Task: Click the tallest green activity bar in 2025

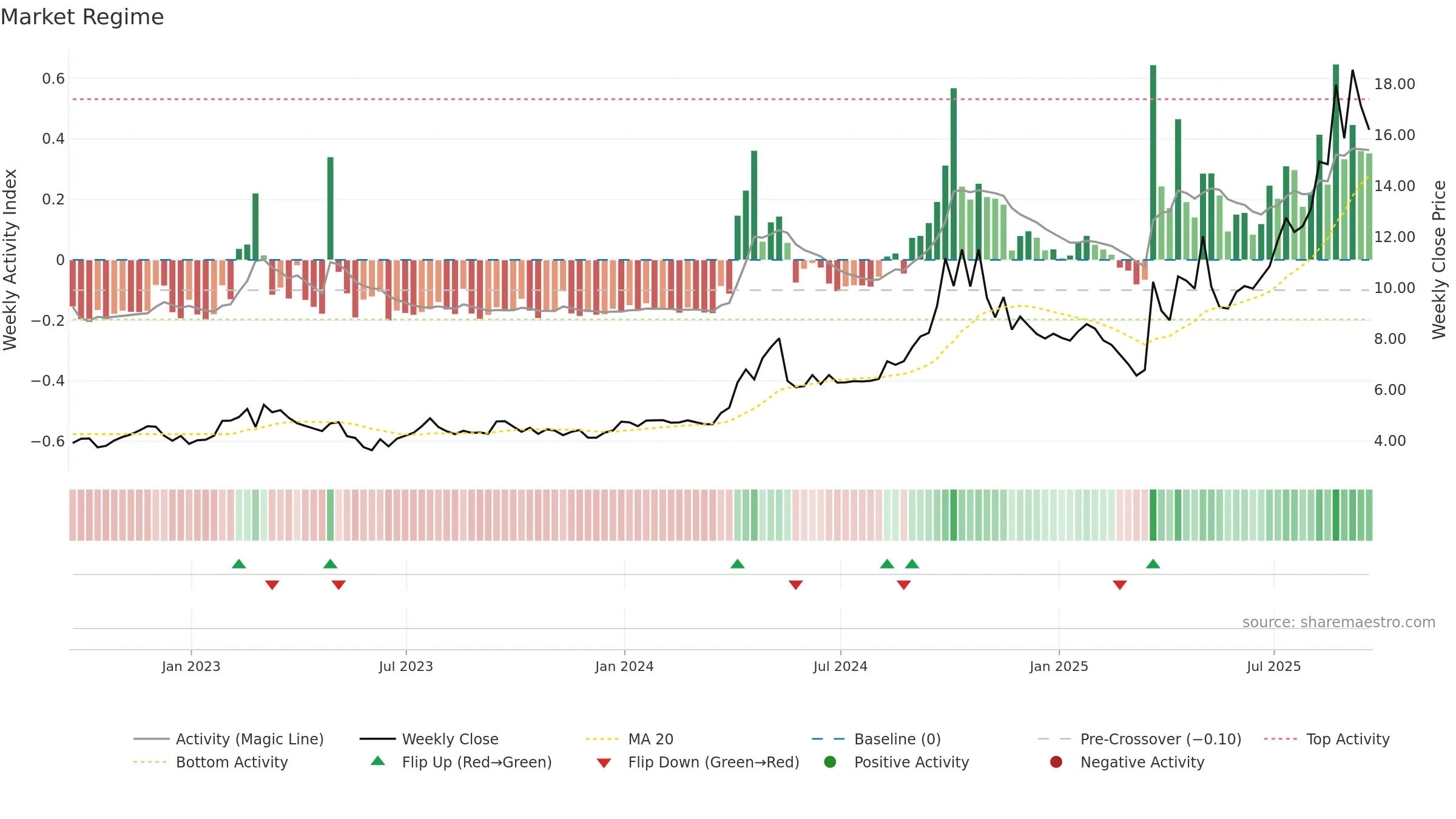Action: click(1336, 162)
